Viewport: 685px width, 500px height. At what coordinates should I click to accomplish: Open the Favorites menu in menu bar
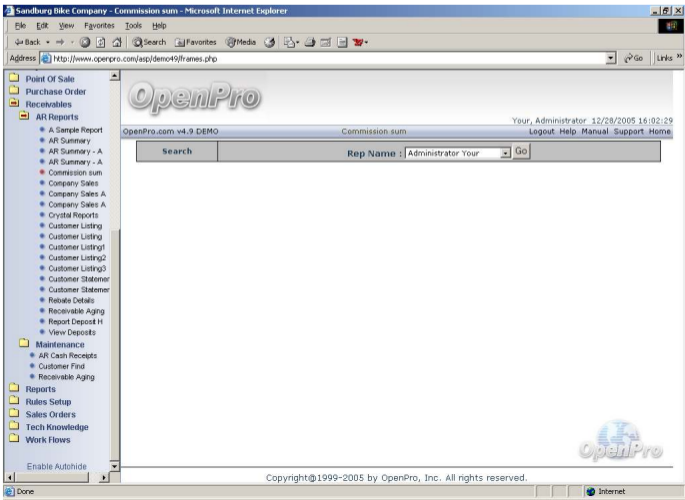[x=99, y=26]
